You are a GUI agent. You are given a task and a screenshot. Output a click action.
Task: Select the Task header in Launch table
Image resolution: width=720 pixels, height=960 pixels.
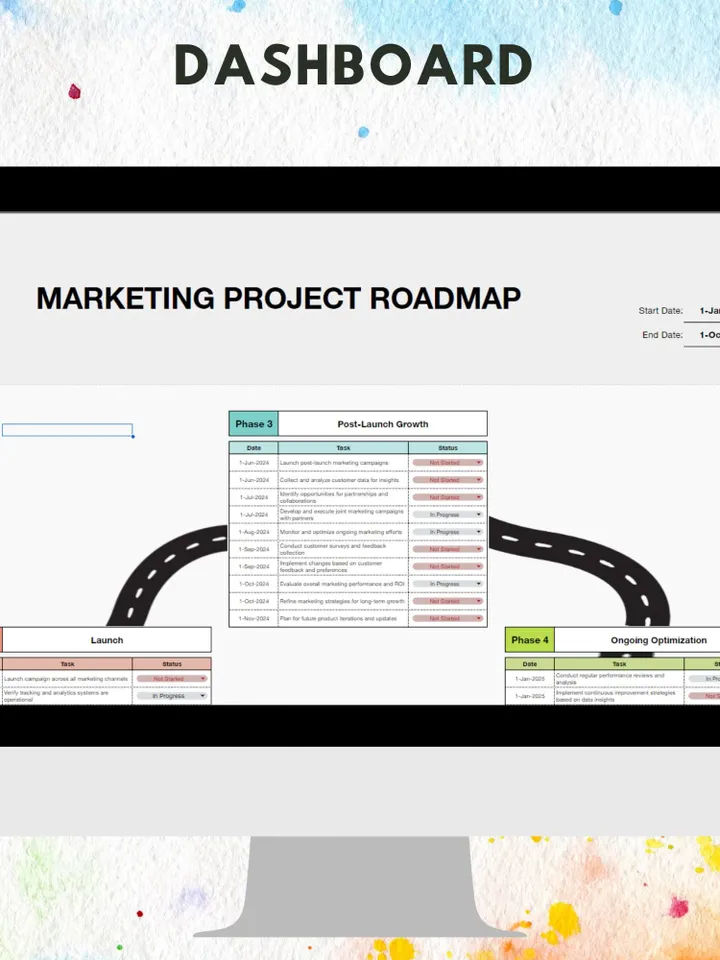pyautogui.click(x=67, y=664)
